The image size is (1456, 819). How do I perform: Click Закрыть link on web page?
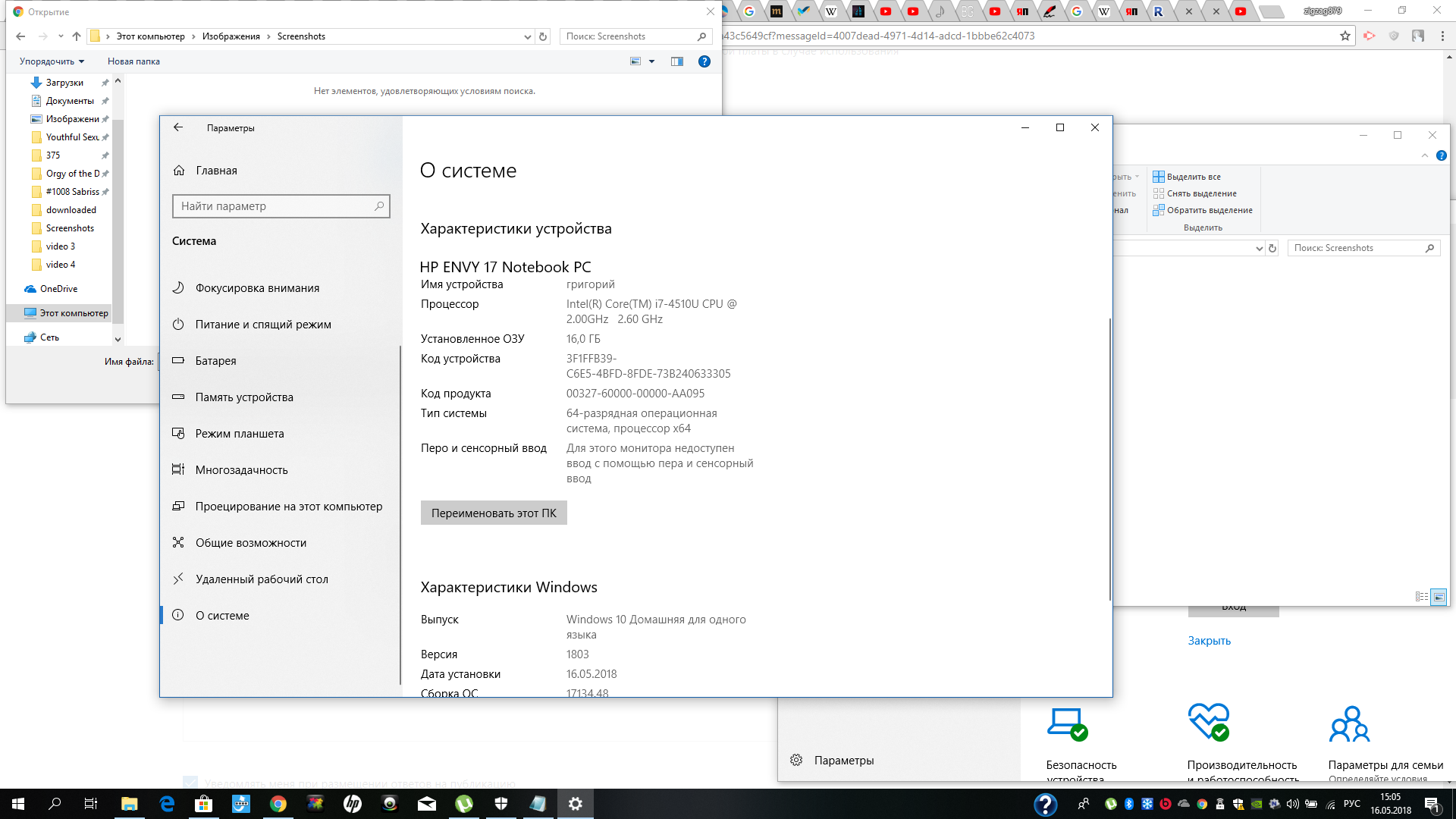tap(1210, 641)
